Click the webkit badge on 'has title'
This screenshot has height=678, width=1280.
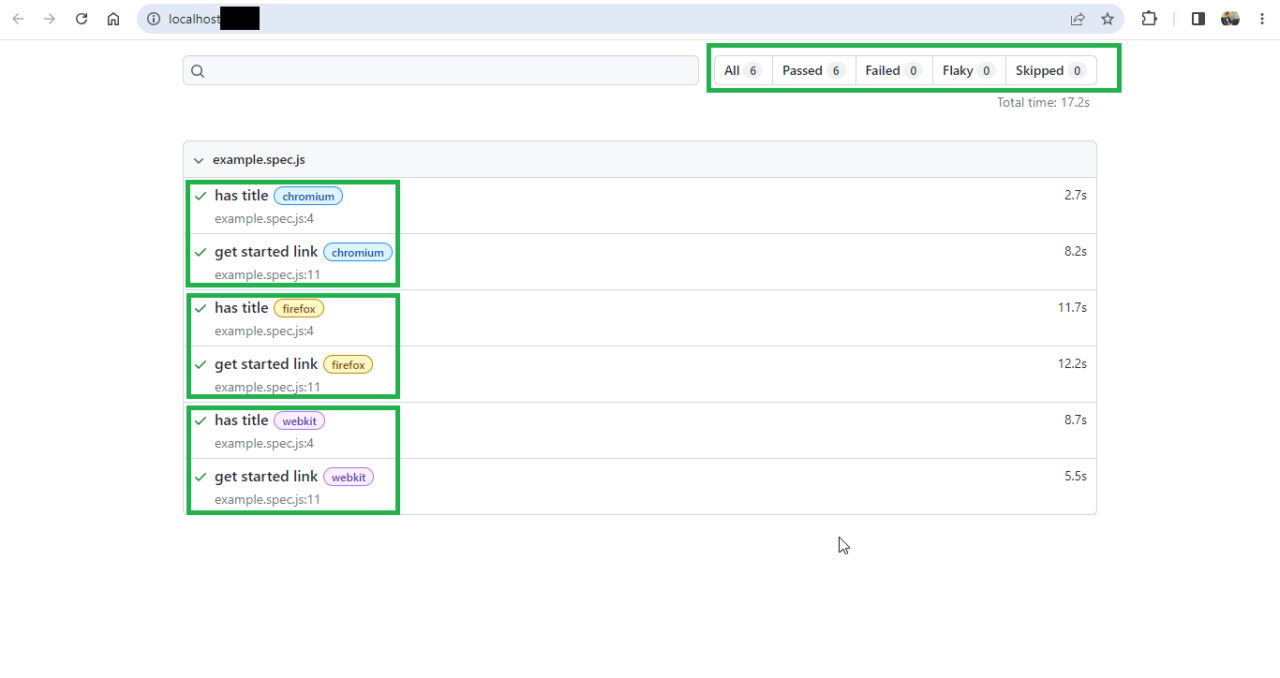pos(299,421)
